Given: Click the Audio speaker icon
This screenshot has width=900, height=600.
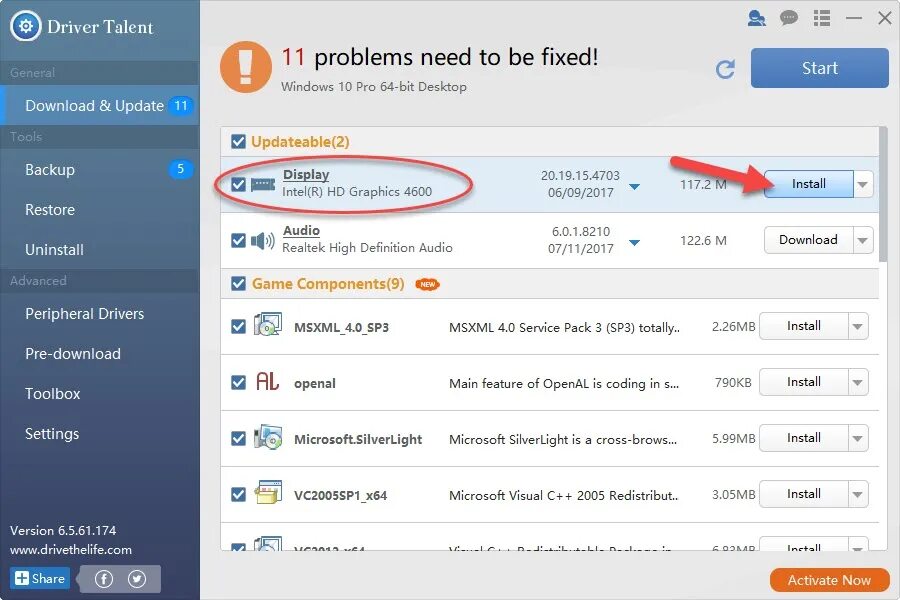Looking at the screenshot, I should (263, 241).
